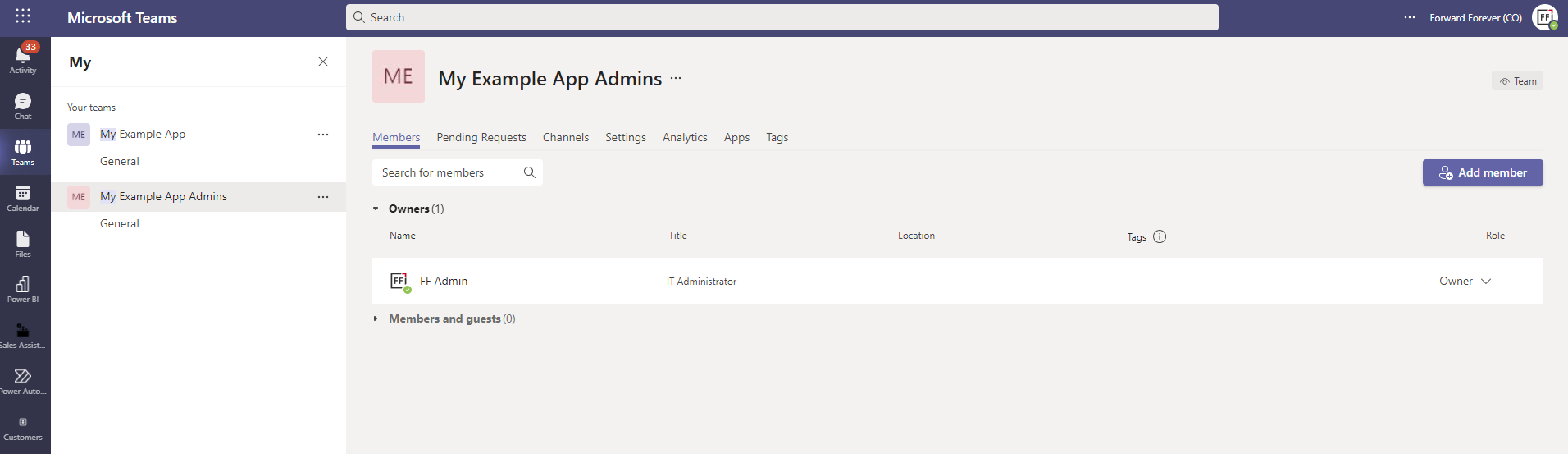Switch to the Channels tab
This screenshot has width=1568, height=454.
click(x=566, y=137)
